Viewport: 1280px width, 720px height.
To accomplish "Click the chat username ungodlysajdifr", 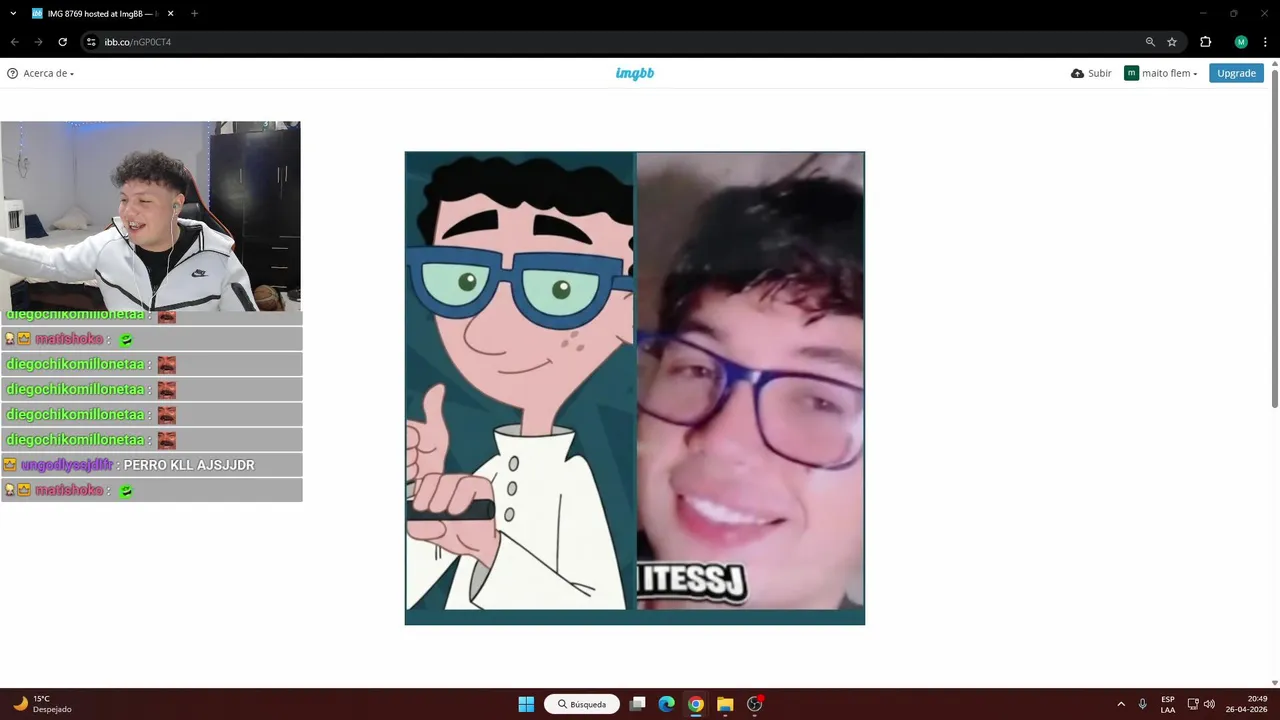I will tap(67, 465).
